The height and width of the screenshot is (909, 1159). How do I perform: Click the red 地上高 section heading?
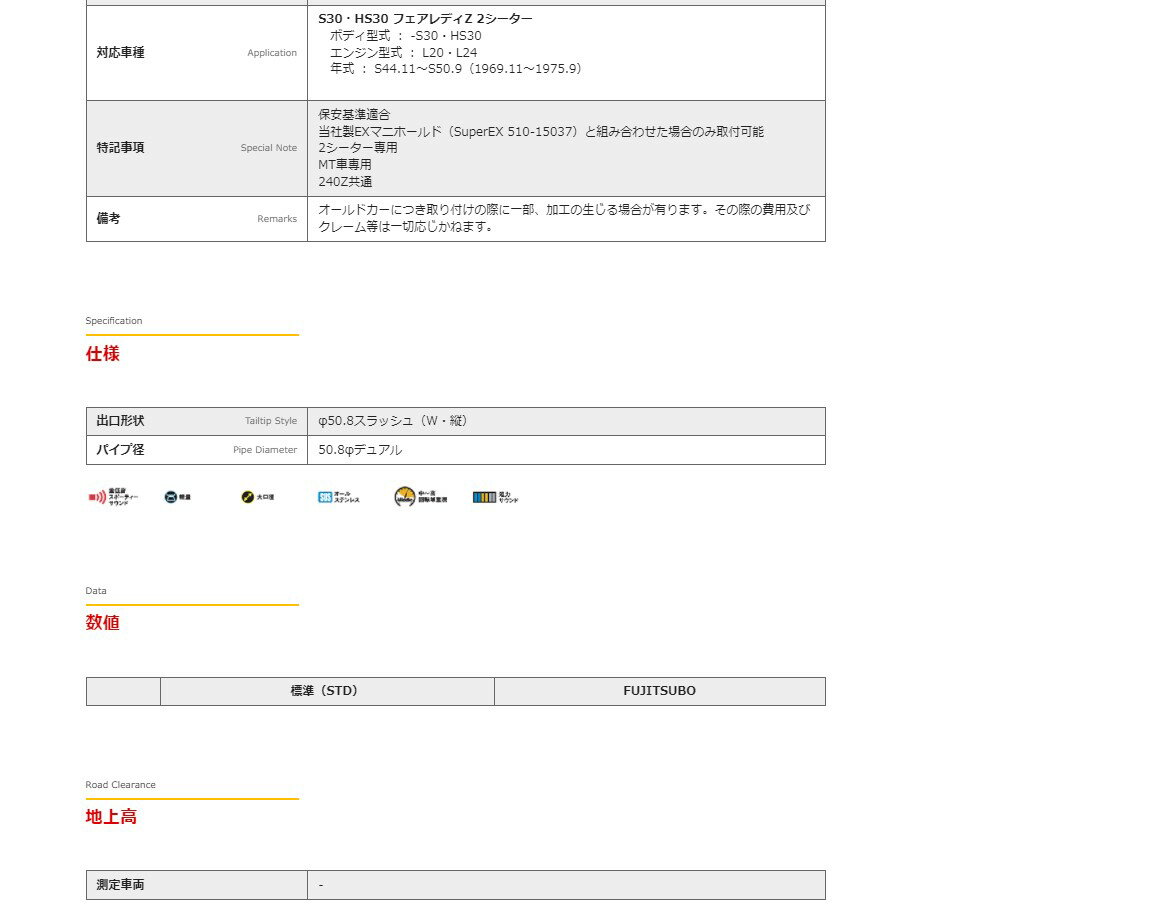(111, 817)
